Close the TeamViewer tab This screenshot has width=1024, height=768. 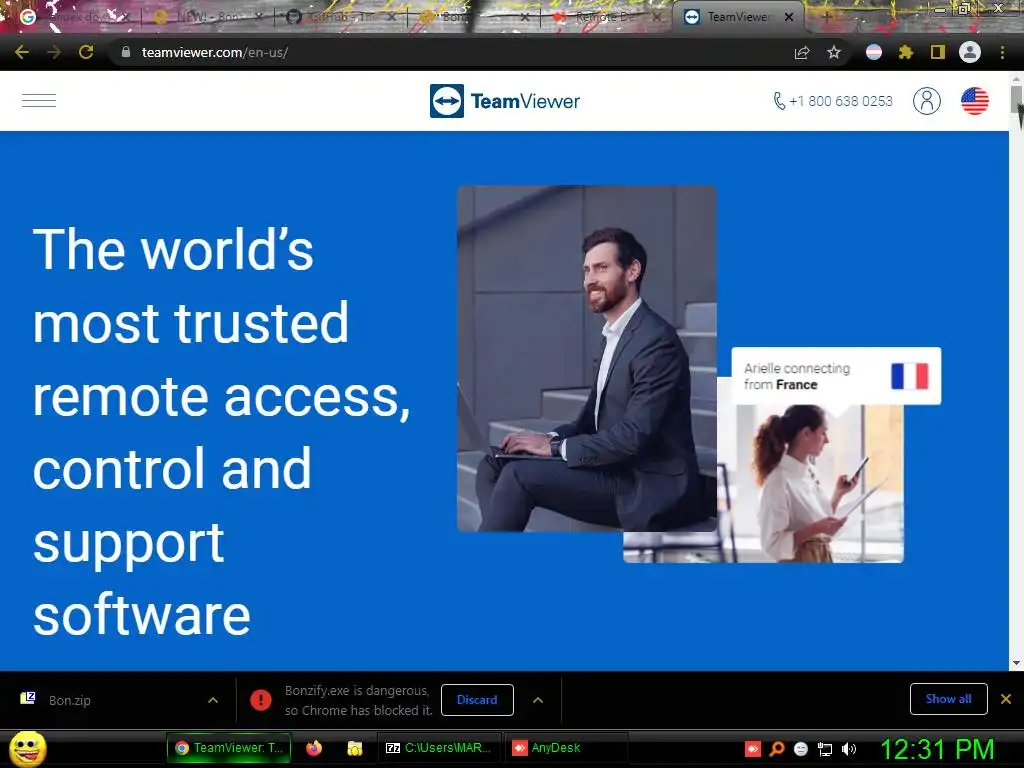point(789,17)
